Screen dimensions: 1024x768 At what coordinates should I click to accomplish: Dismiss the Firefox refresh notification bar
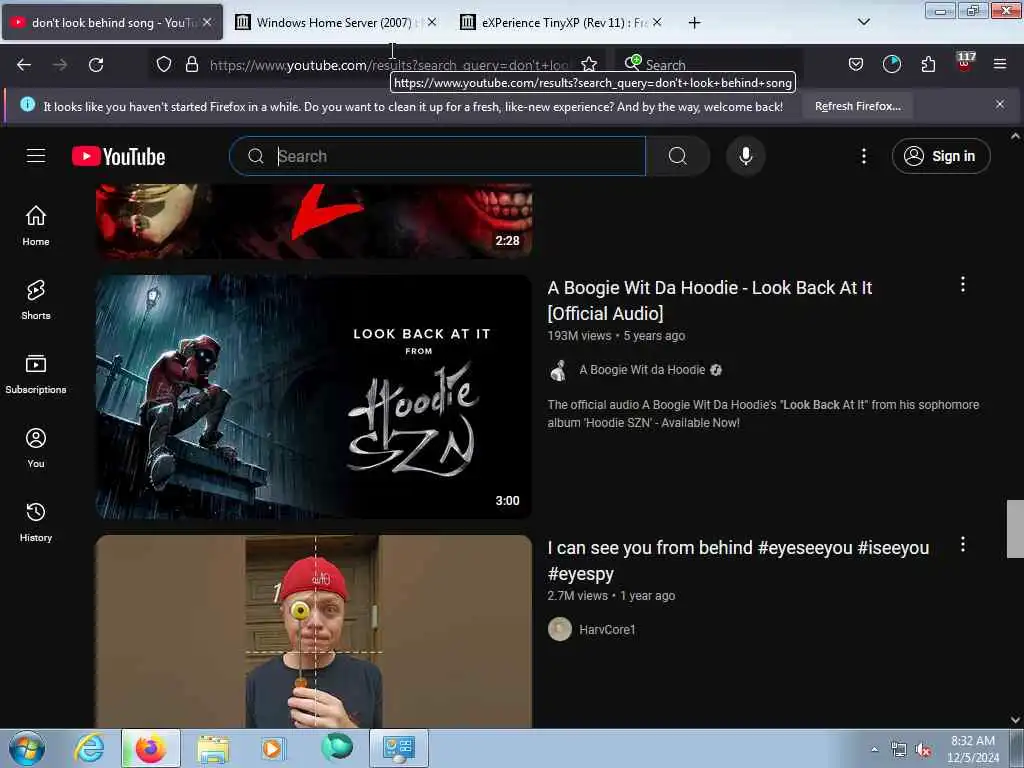coord(999,104)
